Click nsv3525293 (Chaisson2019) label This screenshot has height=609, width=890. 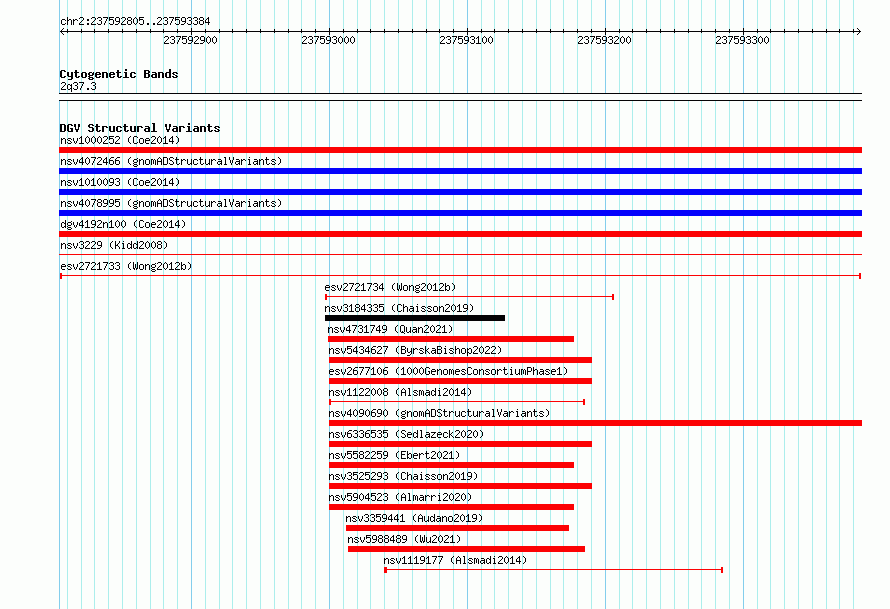point(404,476)
